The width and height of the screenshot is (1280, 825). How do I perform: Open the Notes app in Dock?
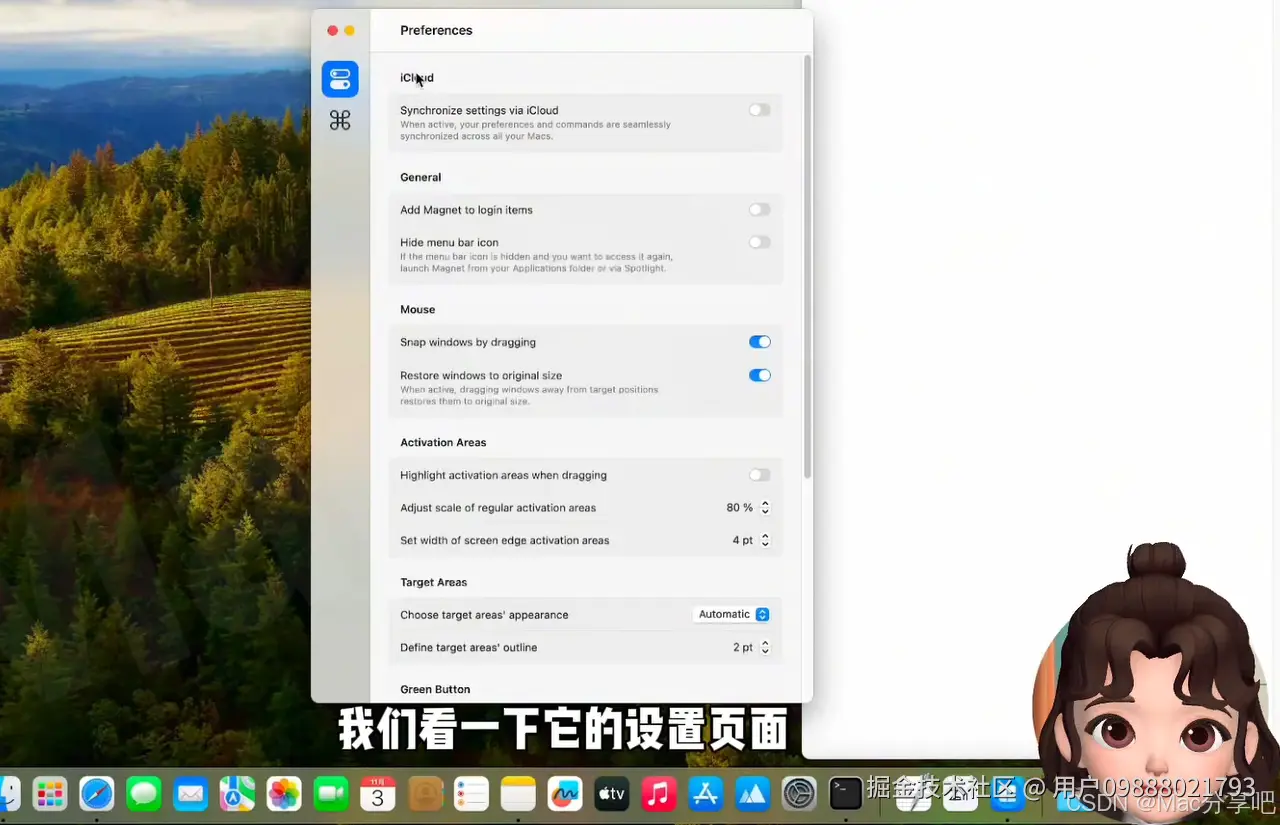pos(518,795)
